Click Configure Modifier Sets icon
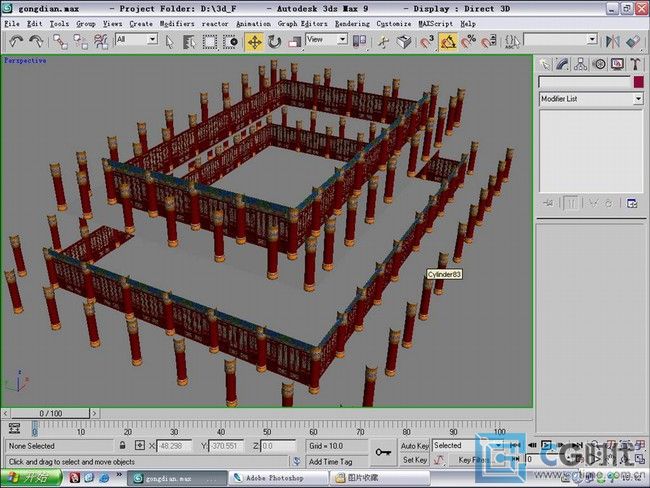 point(632,203)
